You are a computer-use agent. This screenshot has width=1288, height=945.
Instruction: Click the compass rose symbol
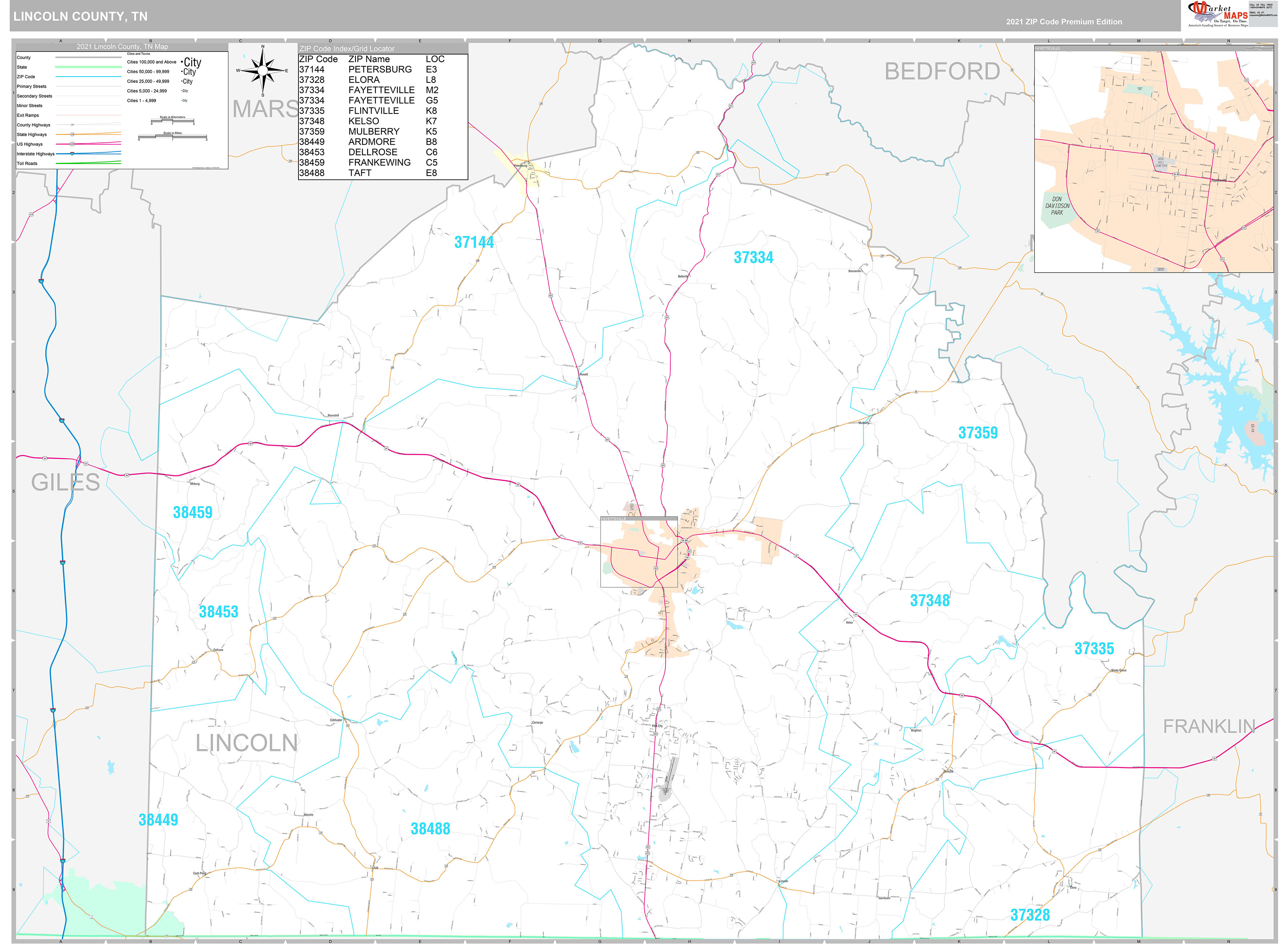coord(262,71)
